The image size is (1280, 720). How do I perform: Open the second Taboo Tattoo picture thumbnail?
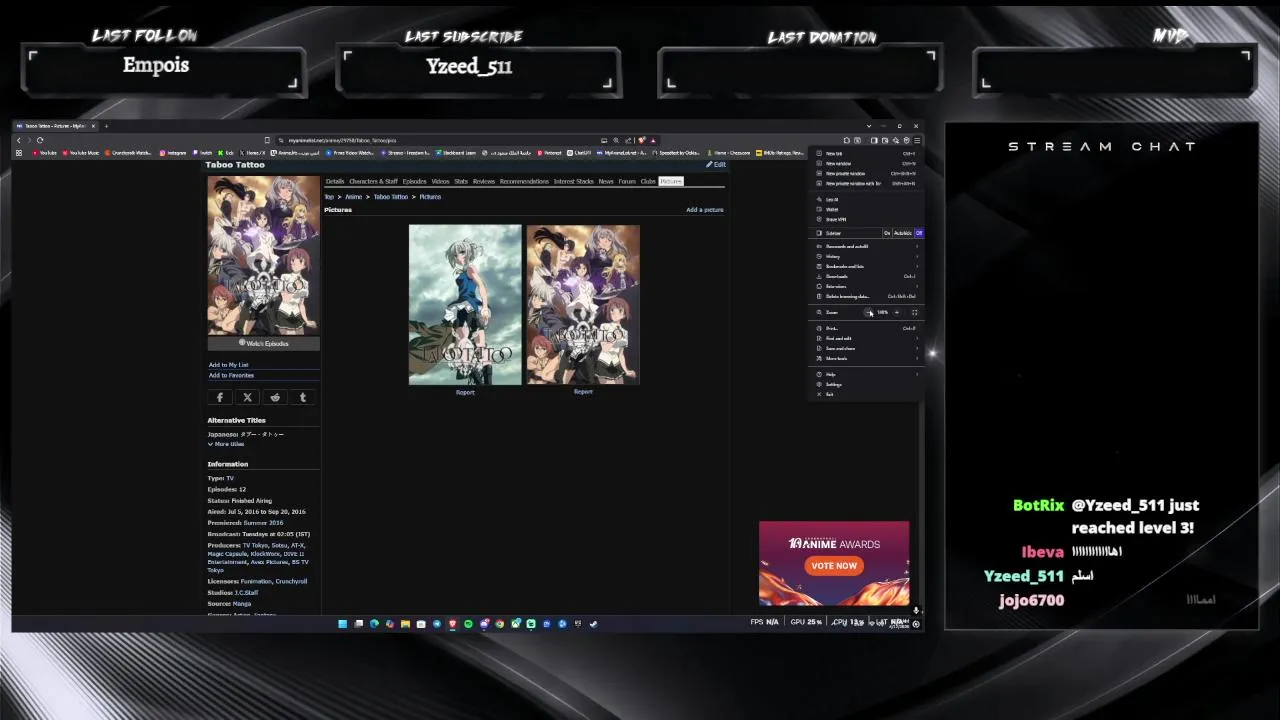coord(583,305)
